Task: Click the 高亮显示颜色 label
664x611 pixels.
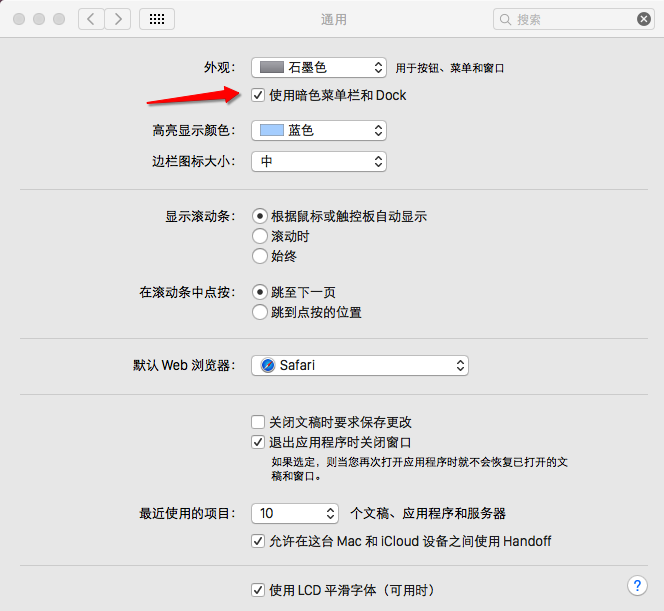Action: point(194,130)
